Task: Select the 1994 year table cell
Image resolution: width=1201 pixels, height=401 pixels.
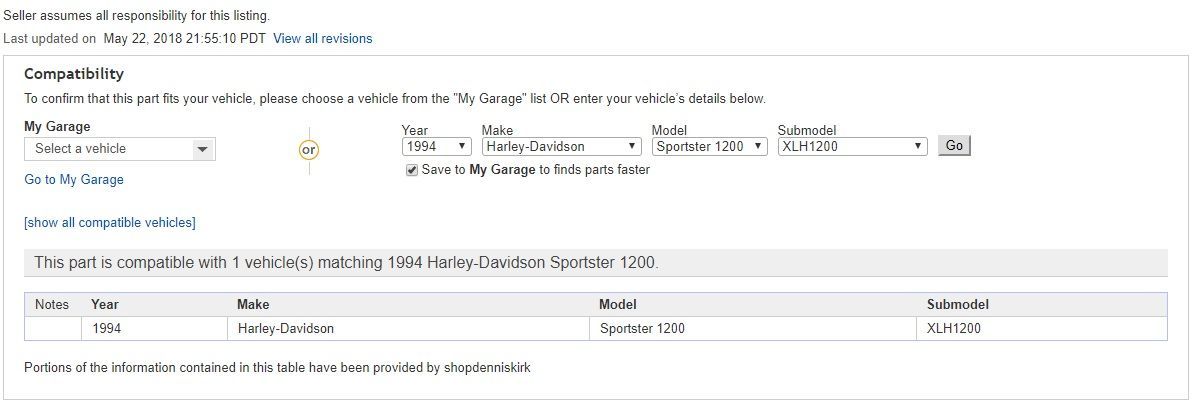Action: pyautogui.click(x=107, y=328)
